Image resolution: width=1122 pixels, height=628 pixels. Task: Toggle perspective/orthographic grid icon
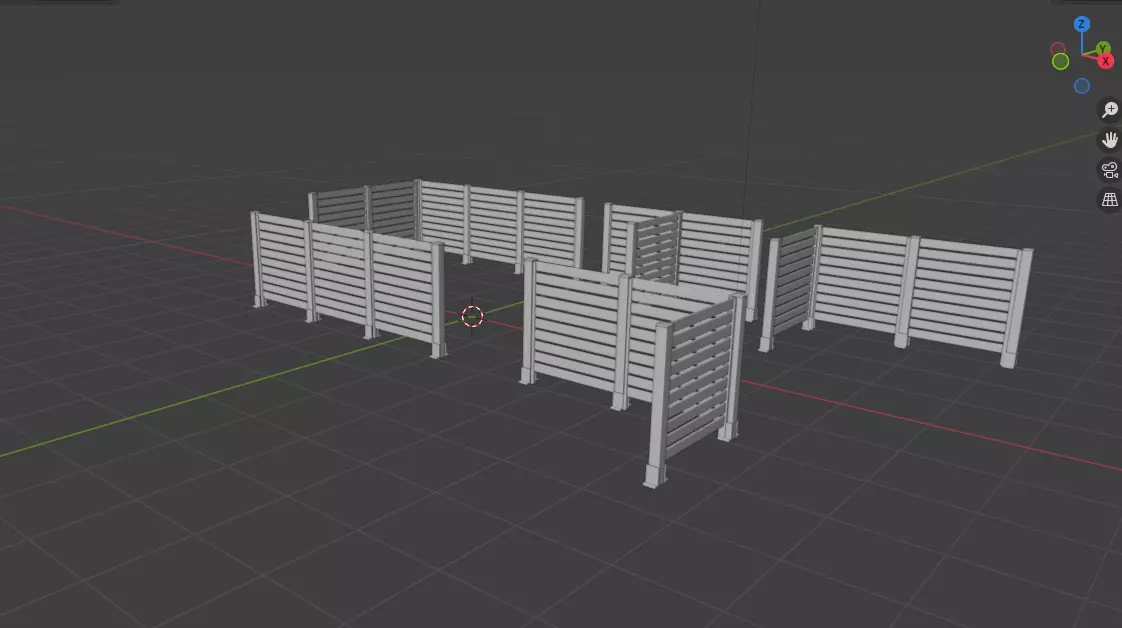click(1110, 200)
